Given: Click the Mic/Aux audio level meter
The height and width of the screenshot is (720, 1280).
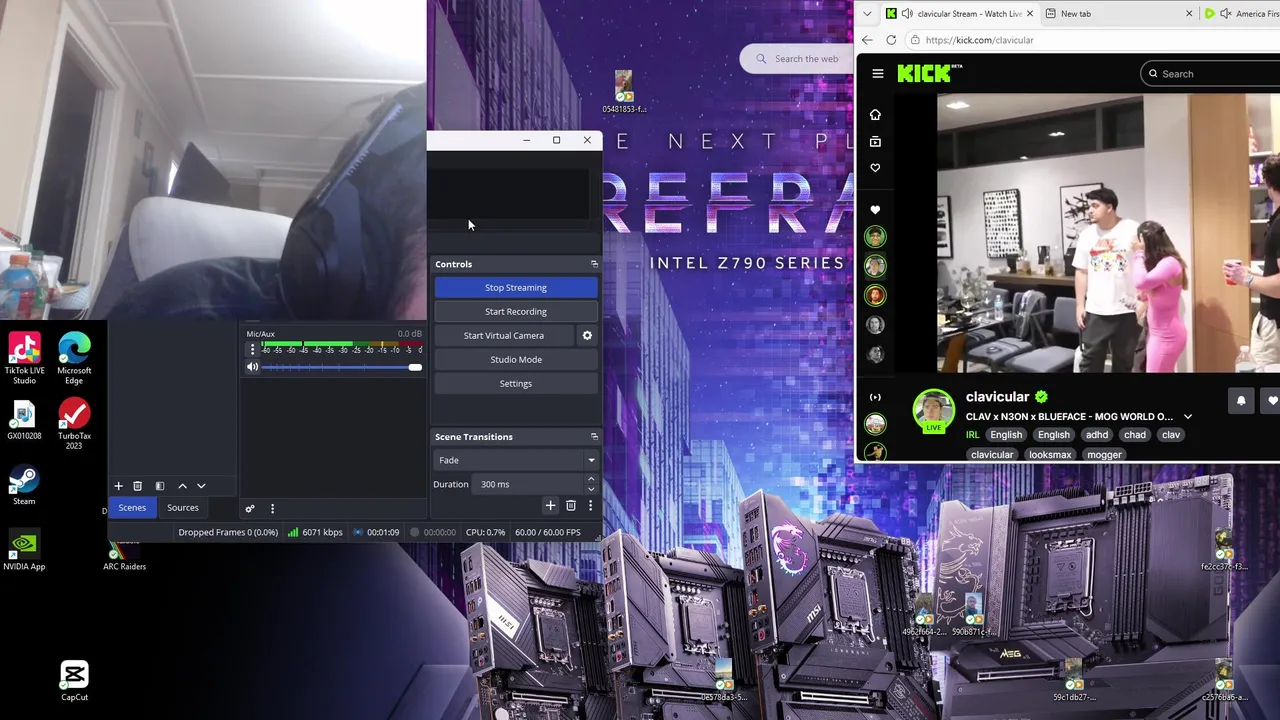Looking at the screenshot, I should click(341, 346).
